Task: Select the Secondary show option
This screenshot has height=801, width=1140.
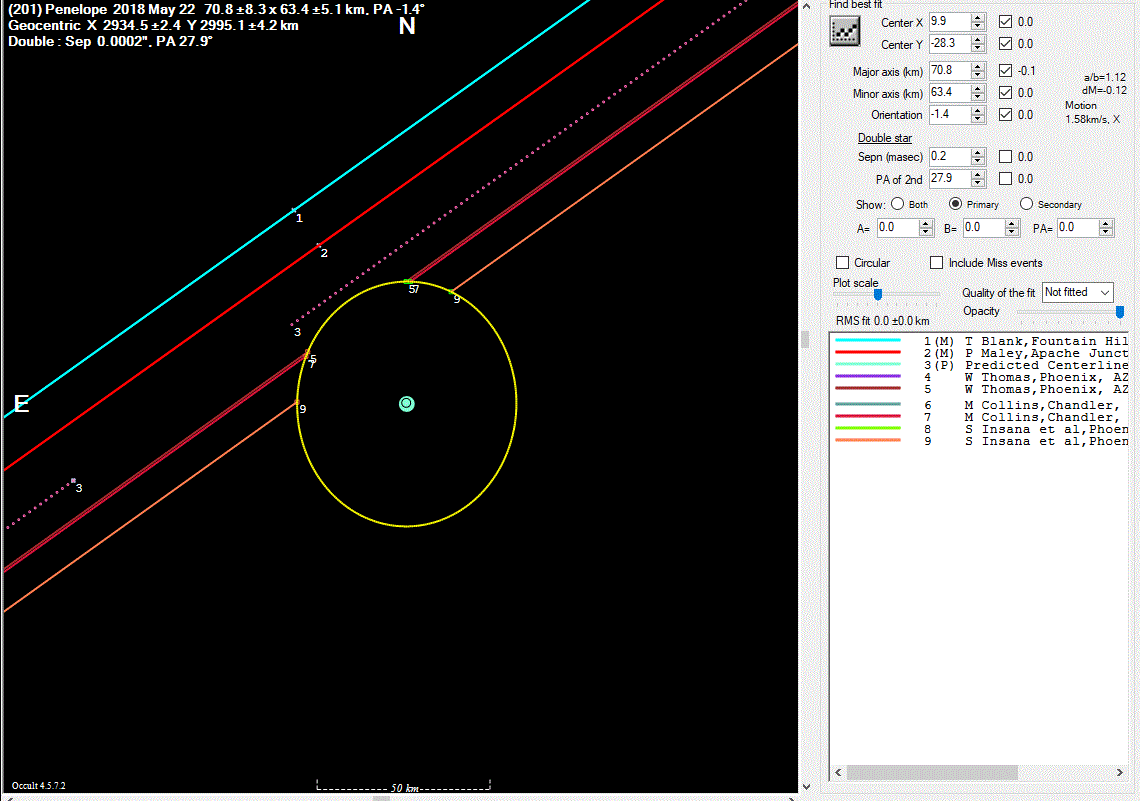Action: click(x=1026, y=204)
